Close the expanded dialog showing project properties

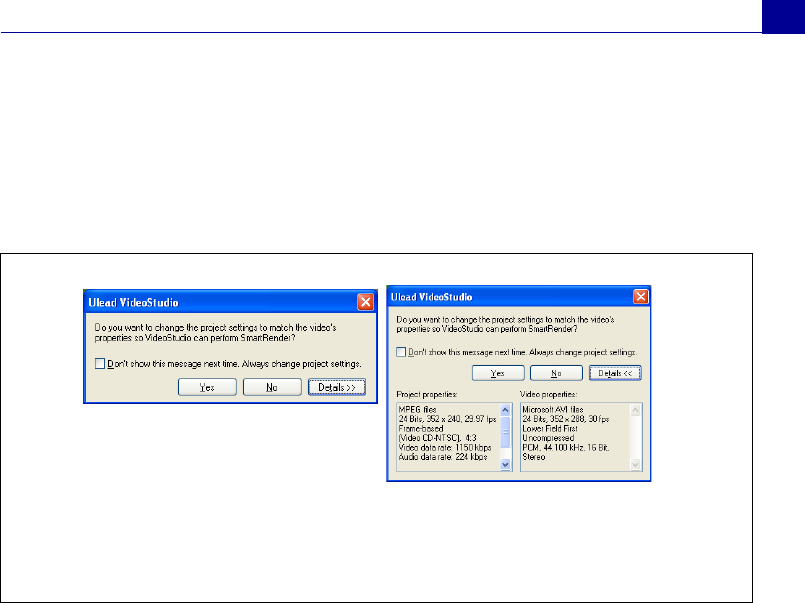tap(641, 296)
